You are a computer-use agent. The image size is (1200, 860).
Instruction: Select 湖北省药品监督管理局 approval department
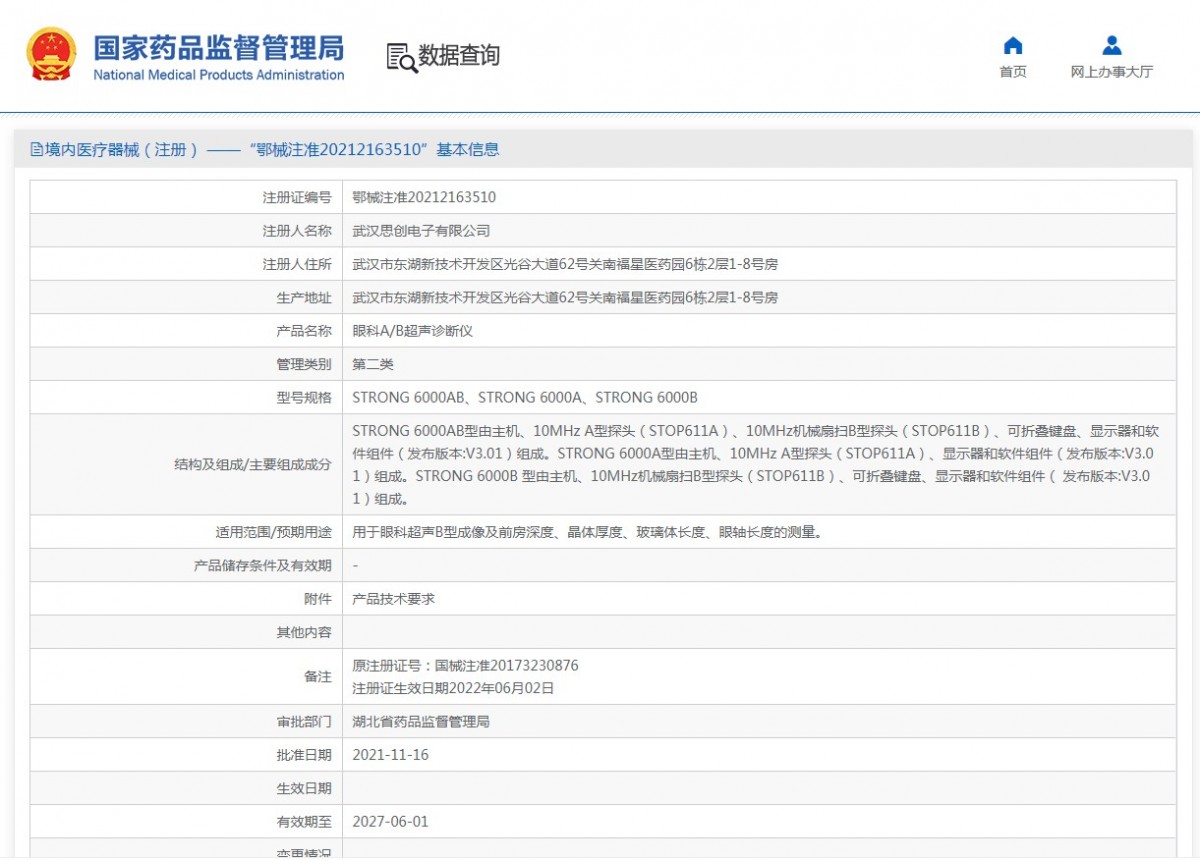click(x=421, y=721)
